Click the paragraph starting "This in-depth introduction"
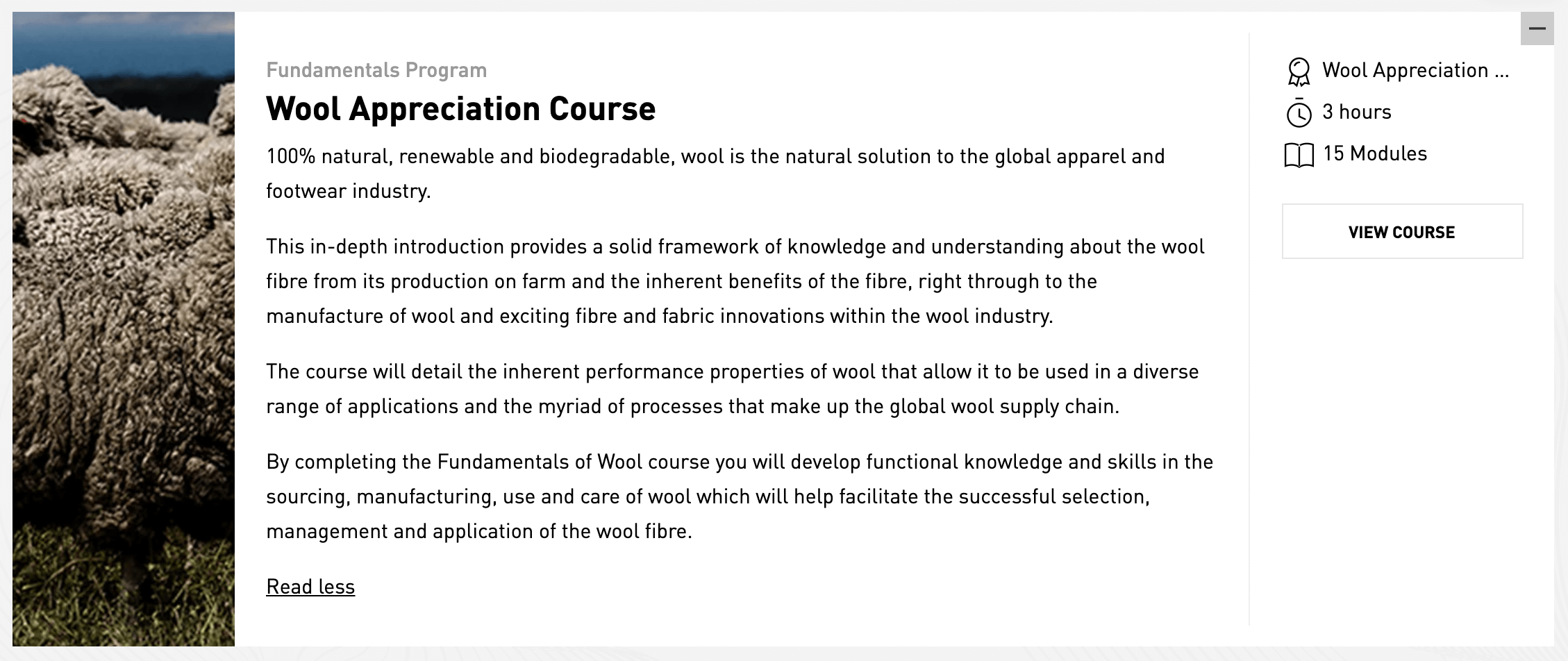 tap(735, 281)
